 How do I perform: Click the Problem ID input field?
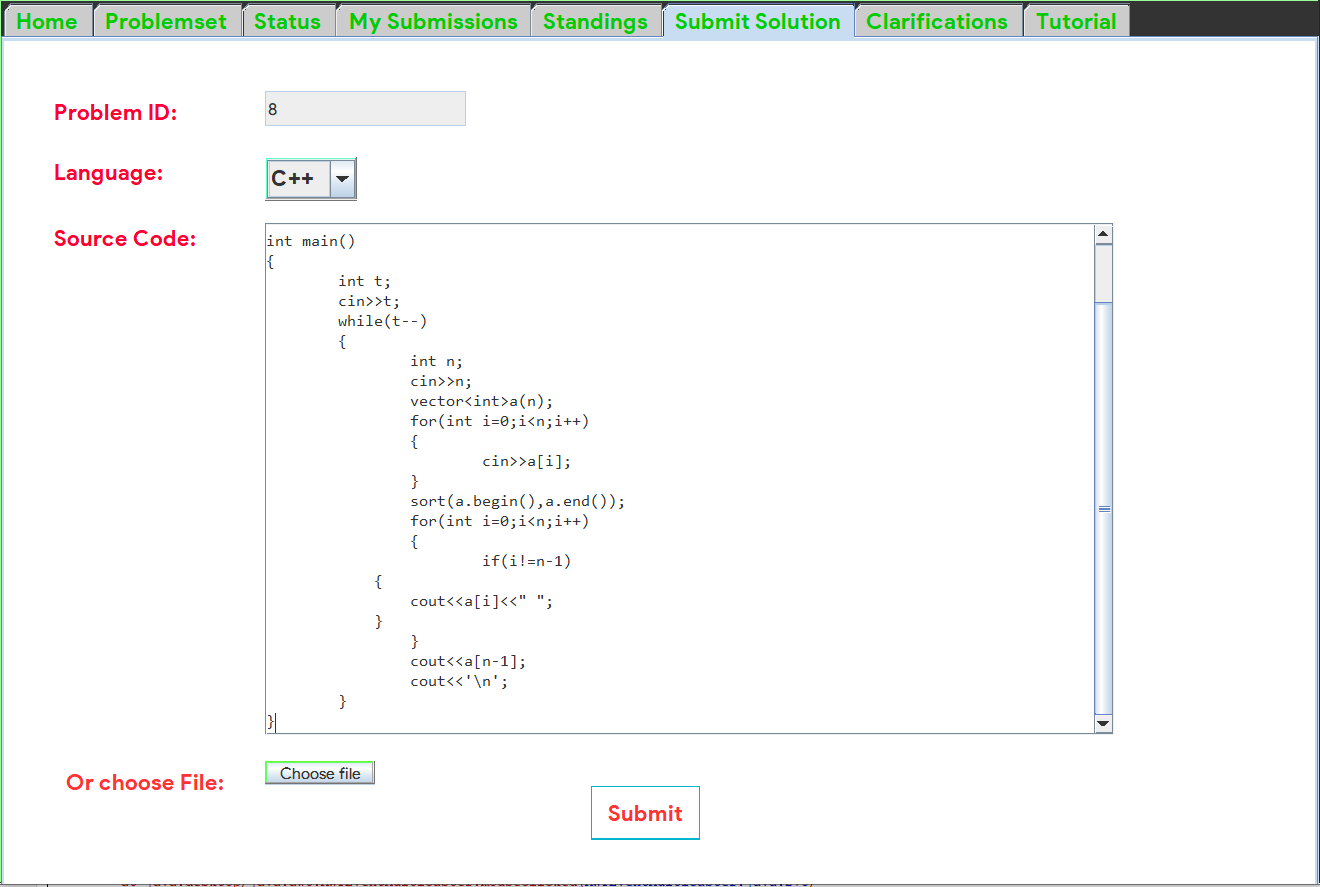365,109
